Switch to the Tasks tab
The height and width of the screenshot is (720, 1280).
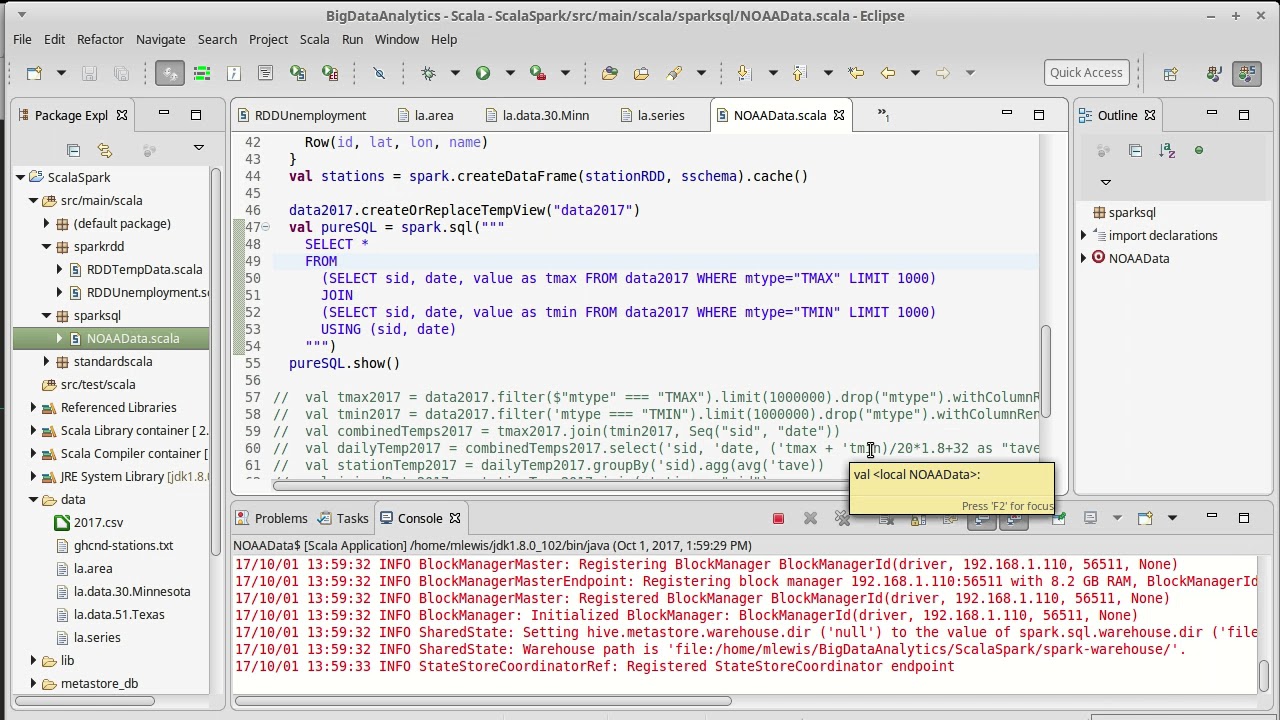343,518
